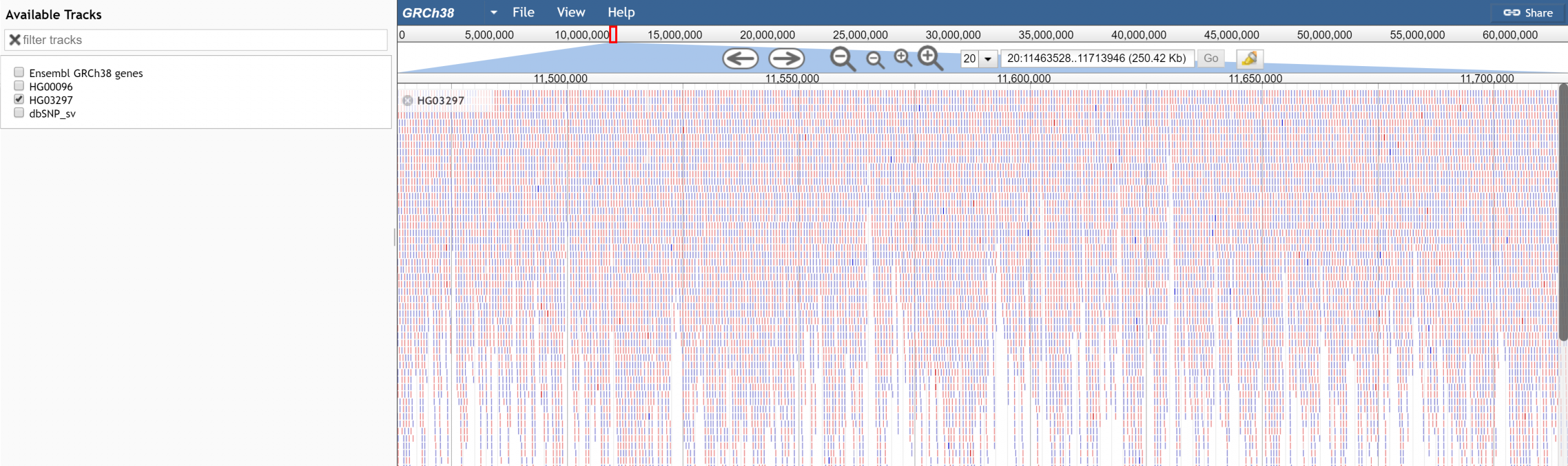Enable the HG00096 track checkbox
The width and height of the screenshot is (1568, 466).
(x=19, y=86)
